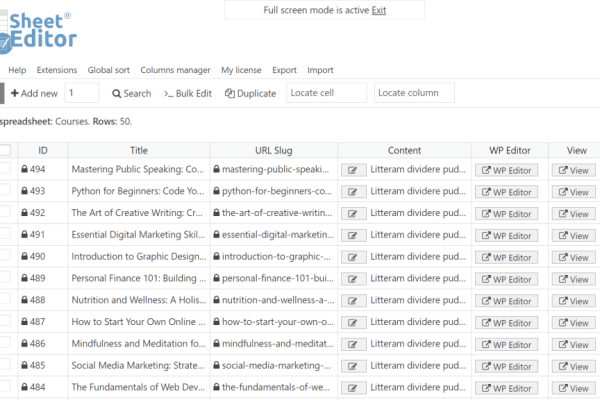Click lock icon beside ID 492
The height and width of the screenshot is (400, 600).
pos(24,212)
